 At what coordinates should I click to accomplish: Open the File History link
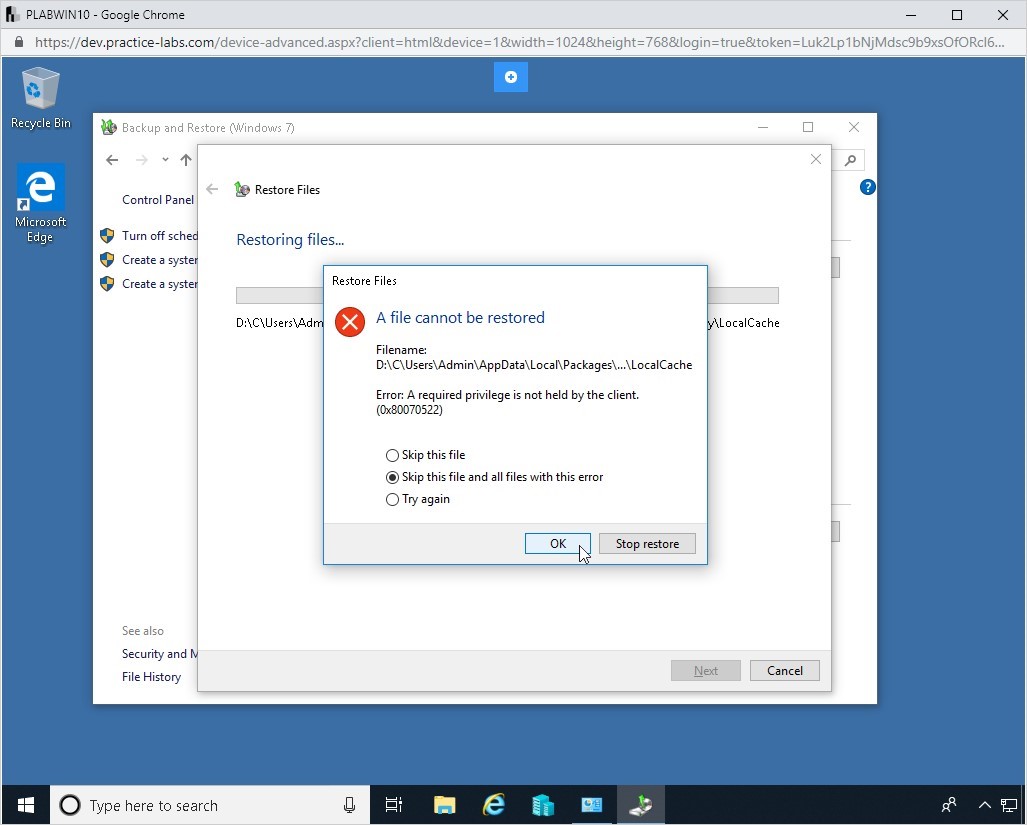point(151,677)
